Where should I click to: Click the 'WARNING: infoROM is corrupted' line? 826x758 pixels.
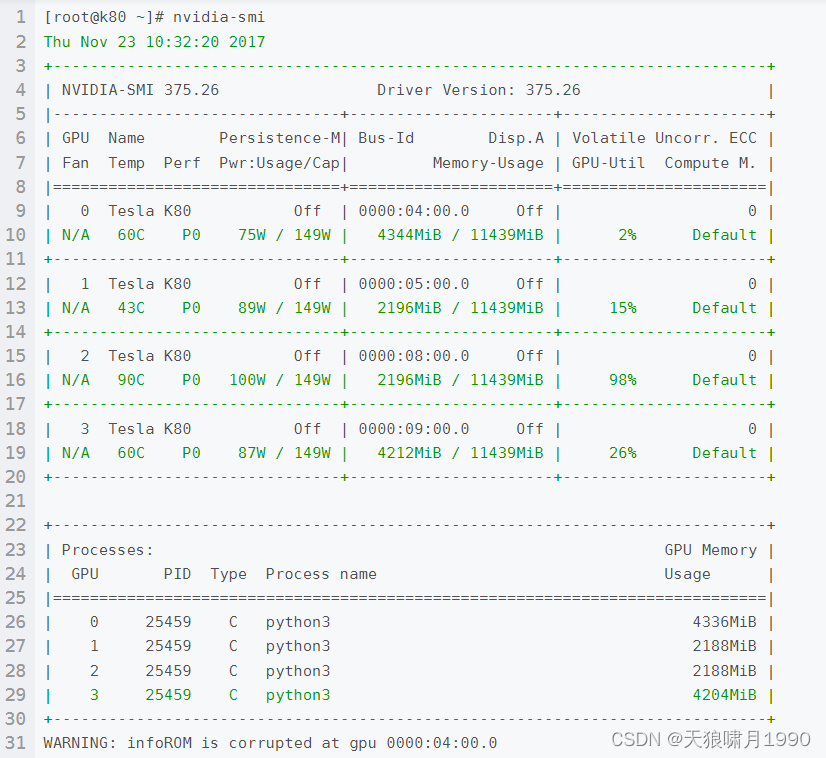point(270,743)
